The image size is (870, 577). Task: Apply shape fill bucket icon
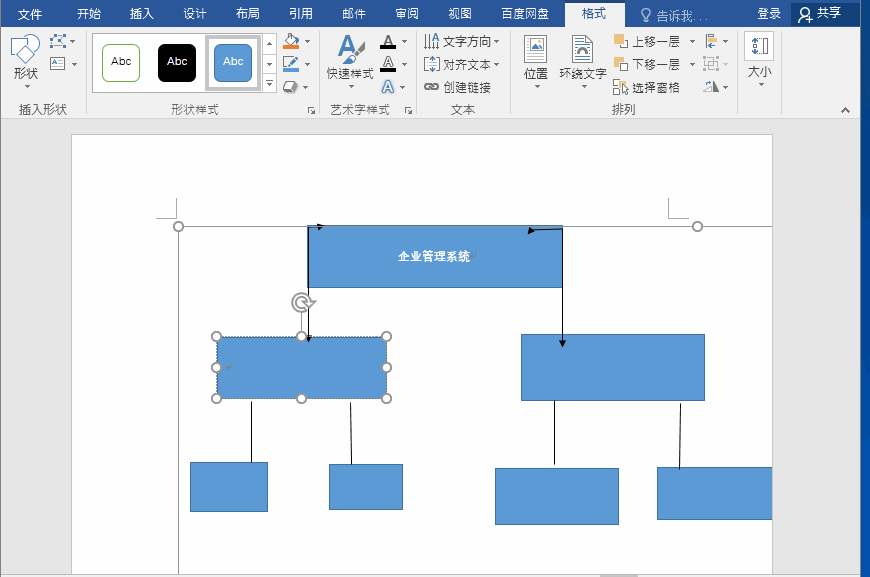(291, 41)
